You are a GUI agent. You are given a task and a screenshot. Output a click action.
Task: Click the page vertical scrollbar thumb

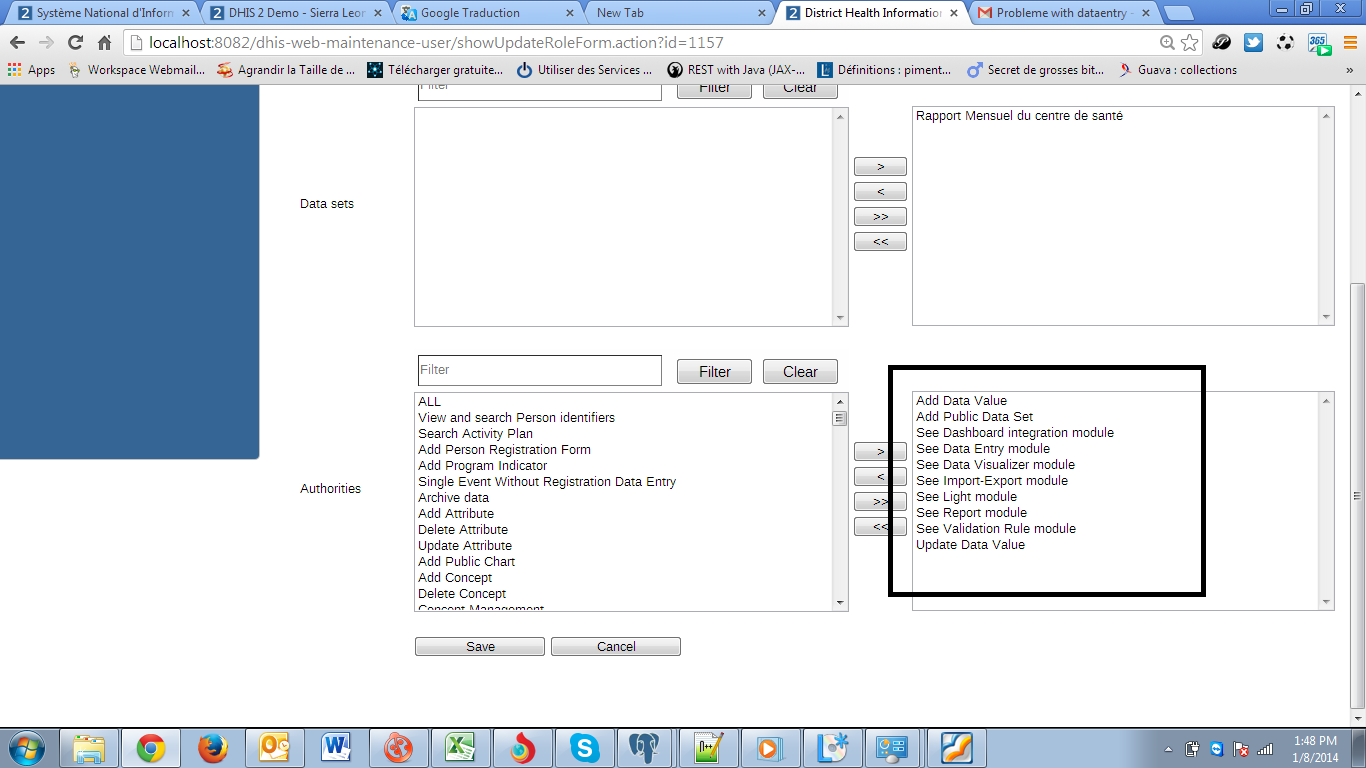pyautogui.click(x=1358, y=497)
